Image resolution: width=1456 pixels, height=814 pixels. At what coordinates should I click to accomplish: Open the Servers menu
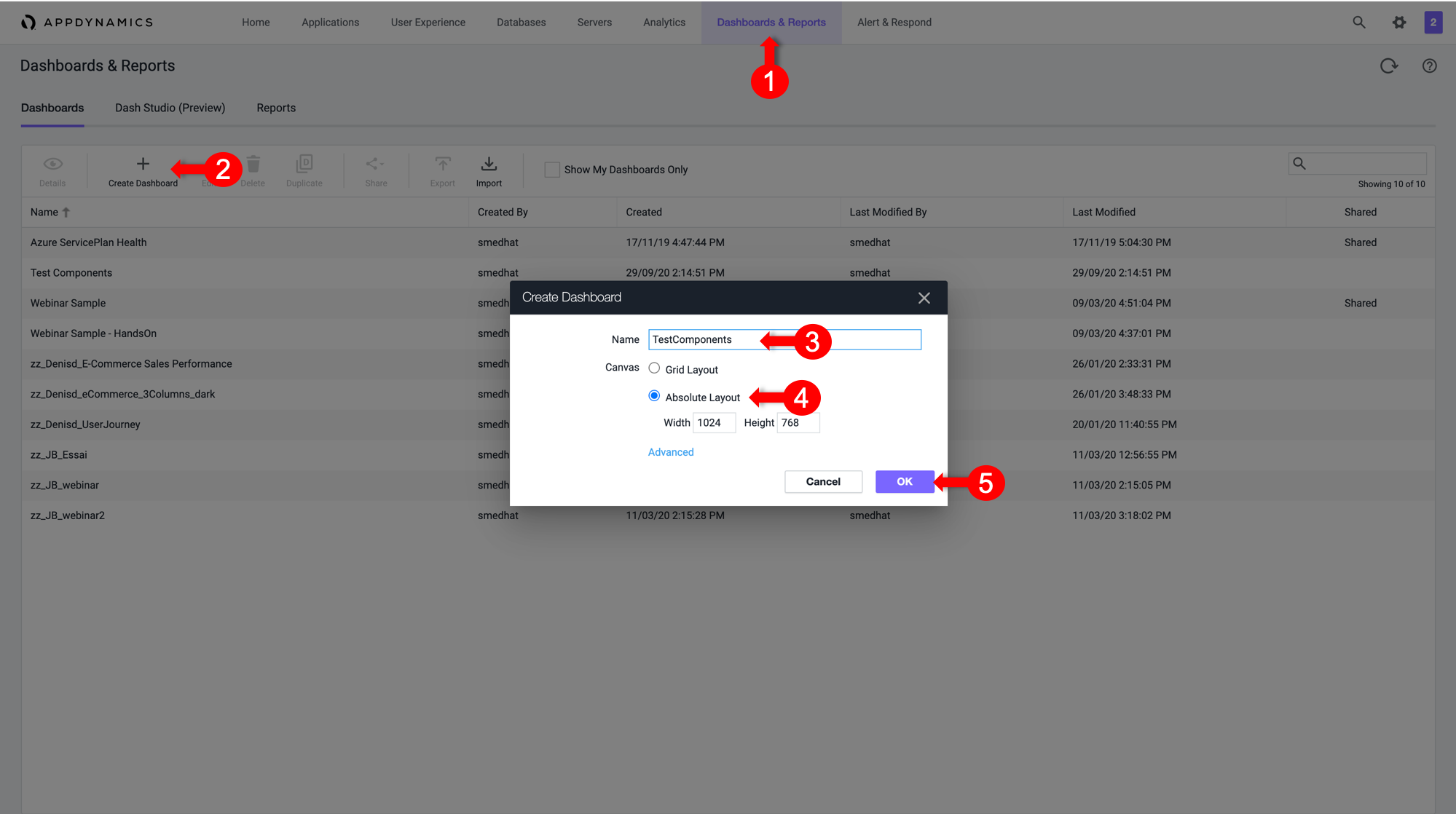click(x=594, y=23)
